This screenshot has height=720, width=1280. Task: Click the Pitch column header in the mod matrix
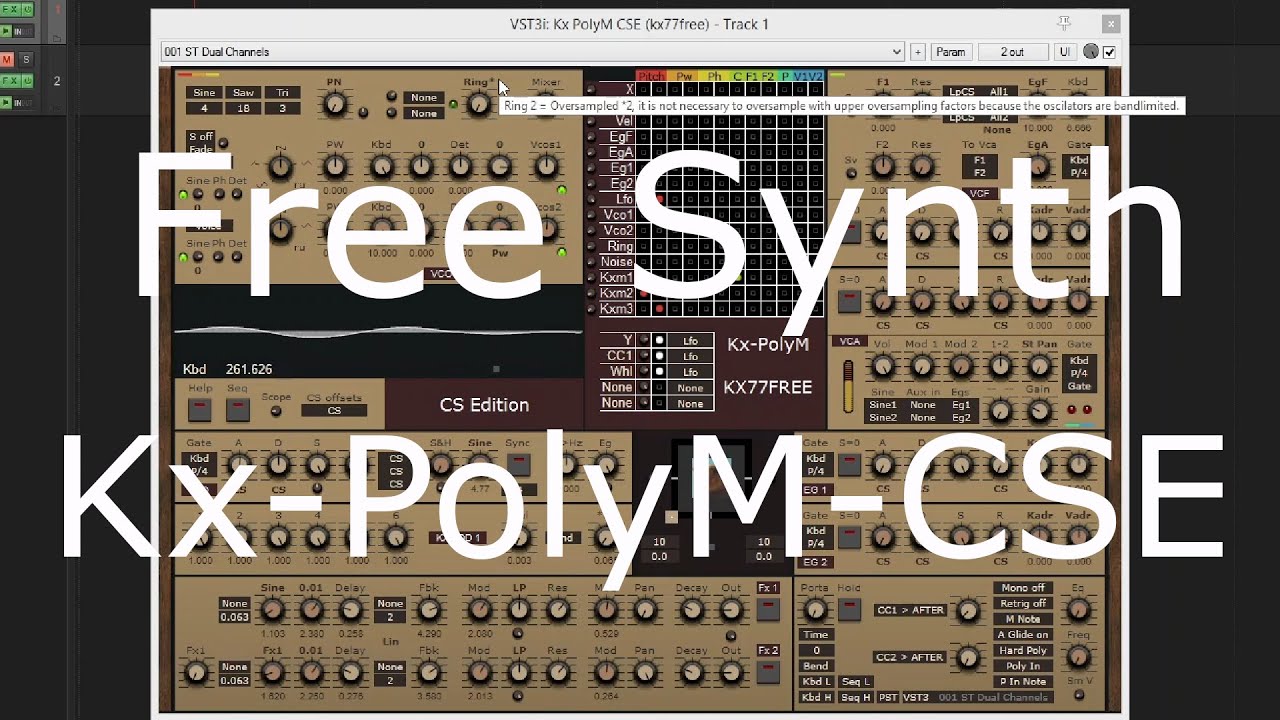[x=651, y=76]
